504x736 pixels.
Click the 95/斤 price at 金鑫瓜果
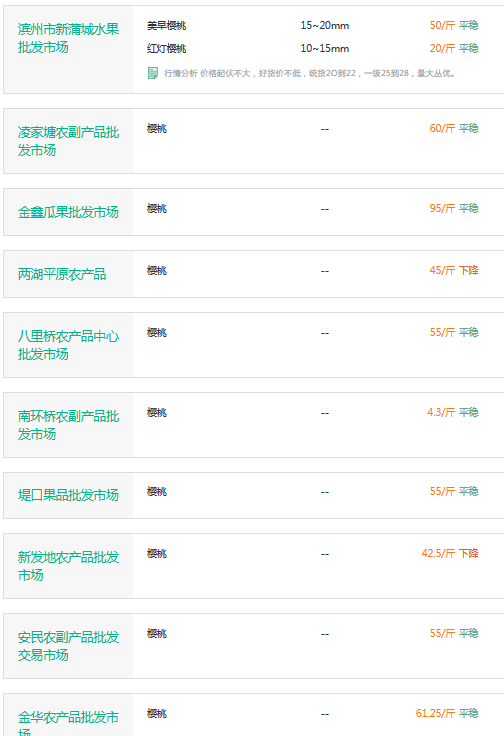(x=443, y=208)
